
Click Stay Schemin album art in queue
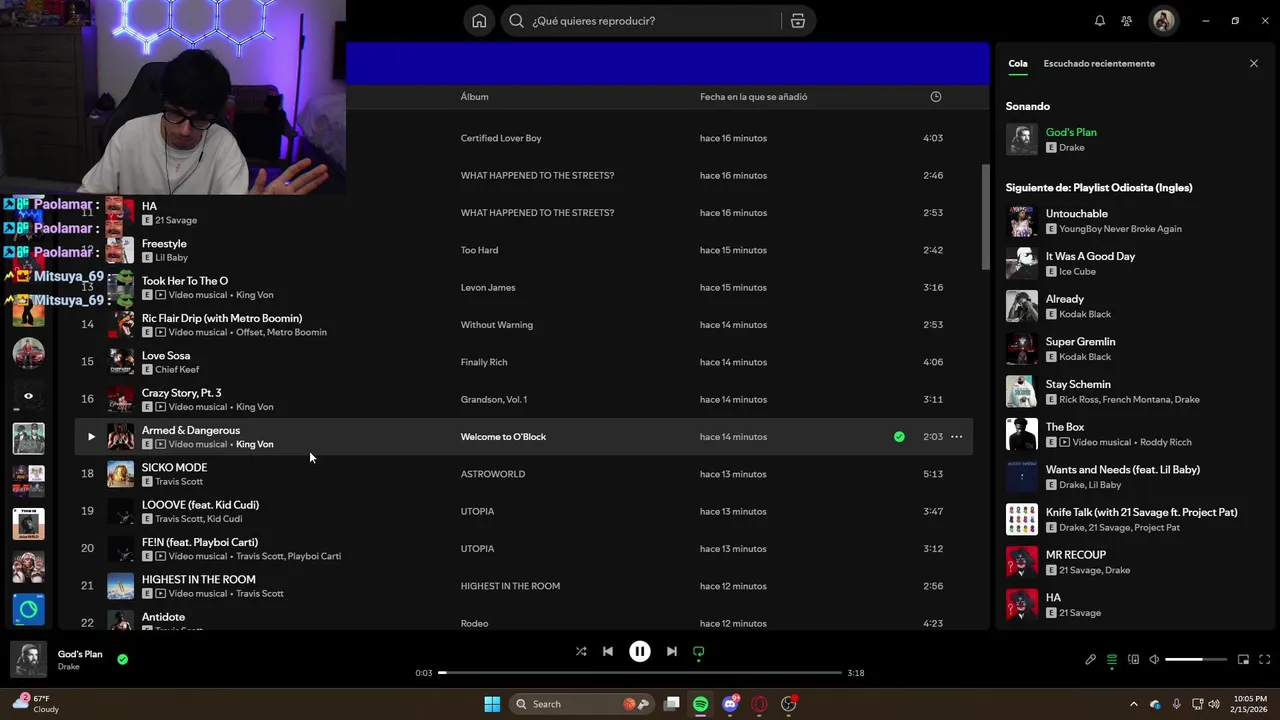coord(1021,391)
